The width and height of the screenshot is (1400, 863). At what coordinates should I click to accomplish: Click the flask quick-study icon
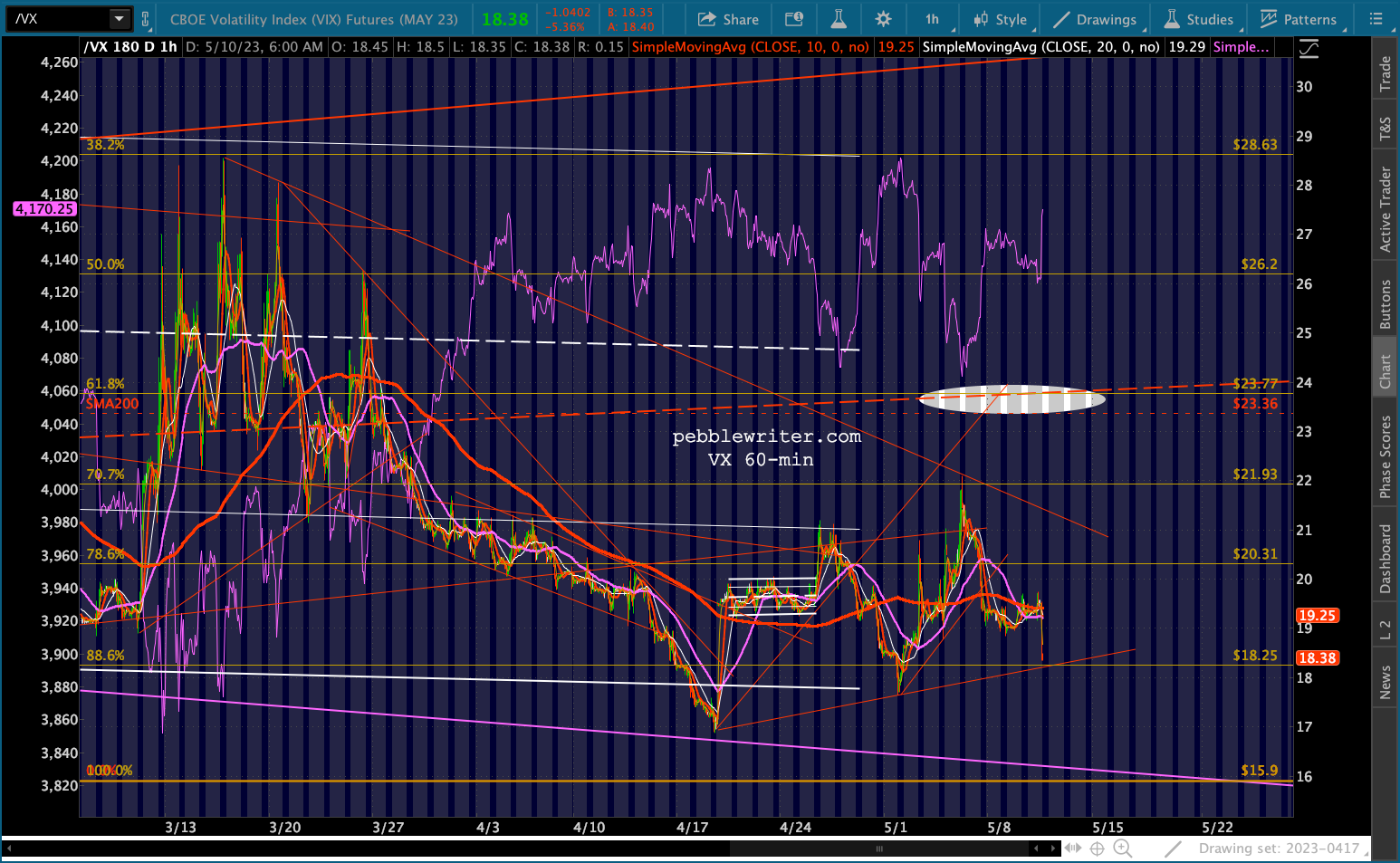pyautogui.click(x=839, y=19)
